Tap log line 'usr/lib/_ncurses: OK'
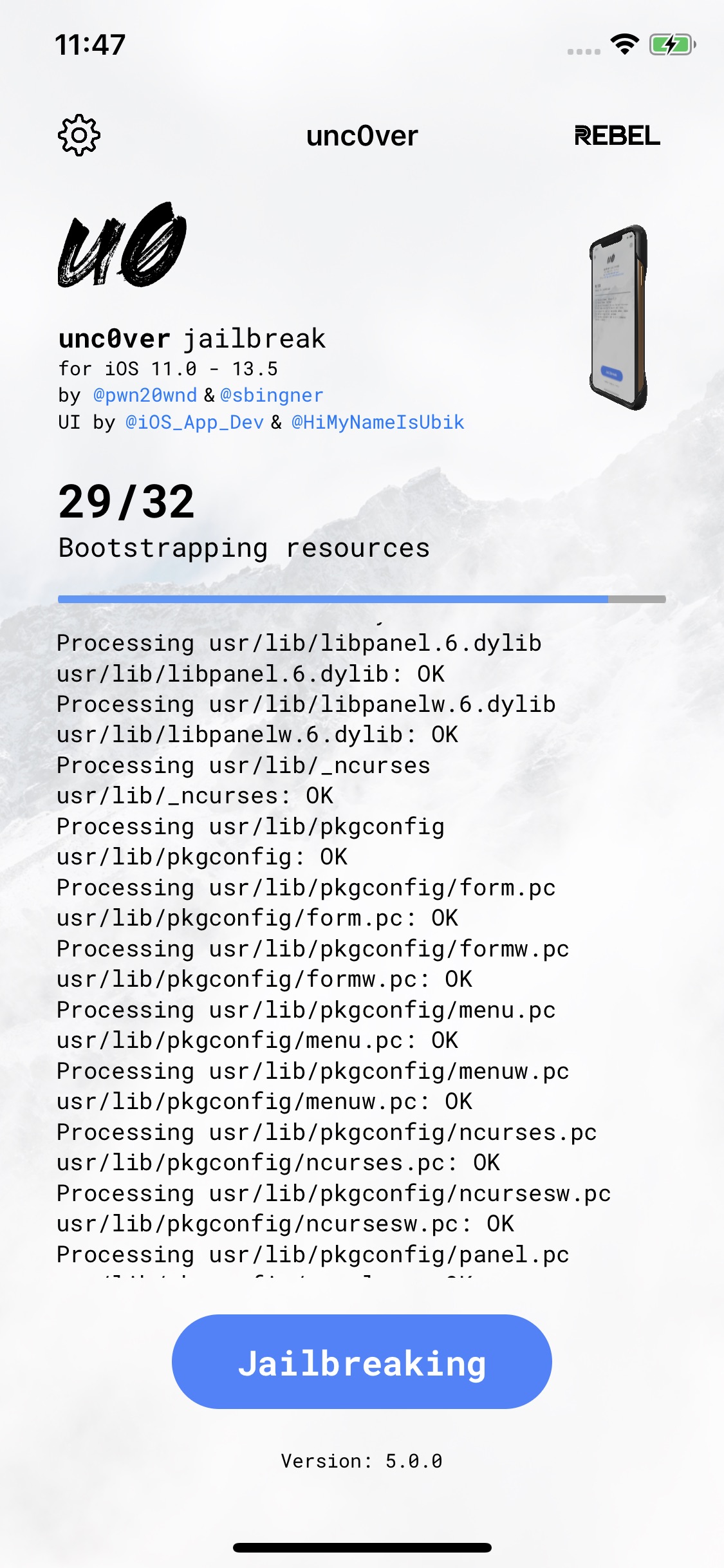This screenshot has height=1568, width=724. [x=195, y=796]
